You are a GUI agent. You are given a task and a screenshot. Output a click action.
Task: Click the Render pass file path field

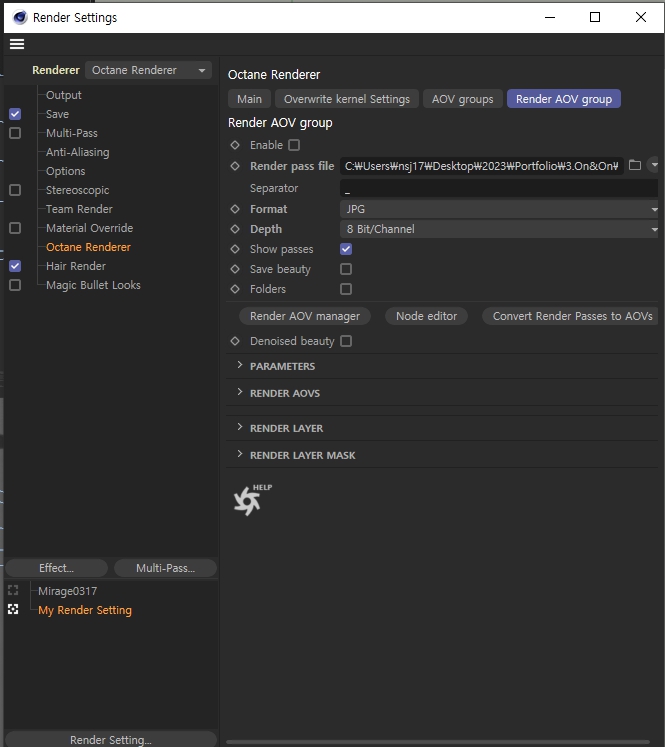[482, 166]
